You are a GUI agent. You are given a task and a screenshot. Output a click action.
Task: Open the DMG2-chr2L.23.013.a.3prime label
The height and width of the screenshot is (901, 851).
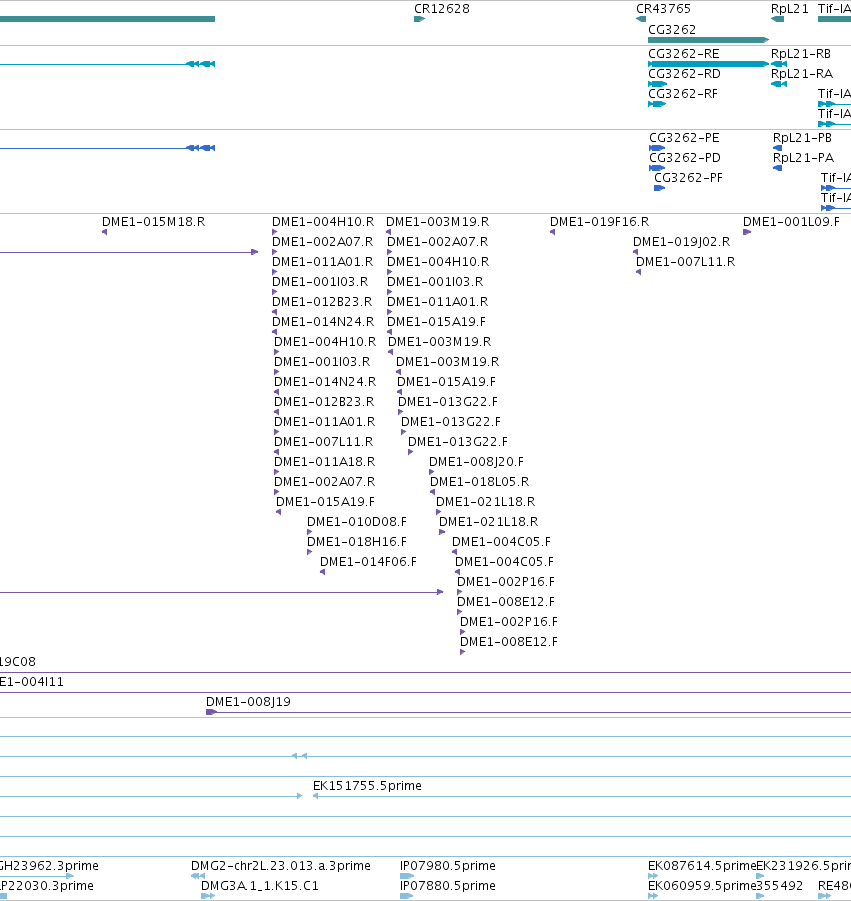click(x=281, y=866)
